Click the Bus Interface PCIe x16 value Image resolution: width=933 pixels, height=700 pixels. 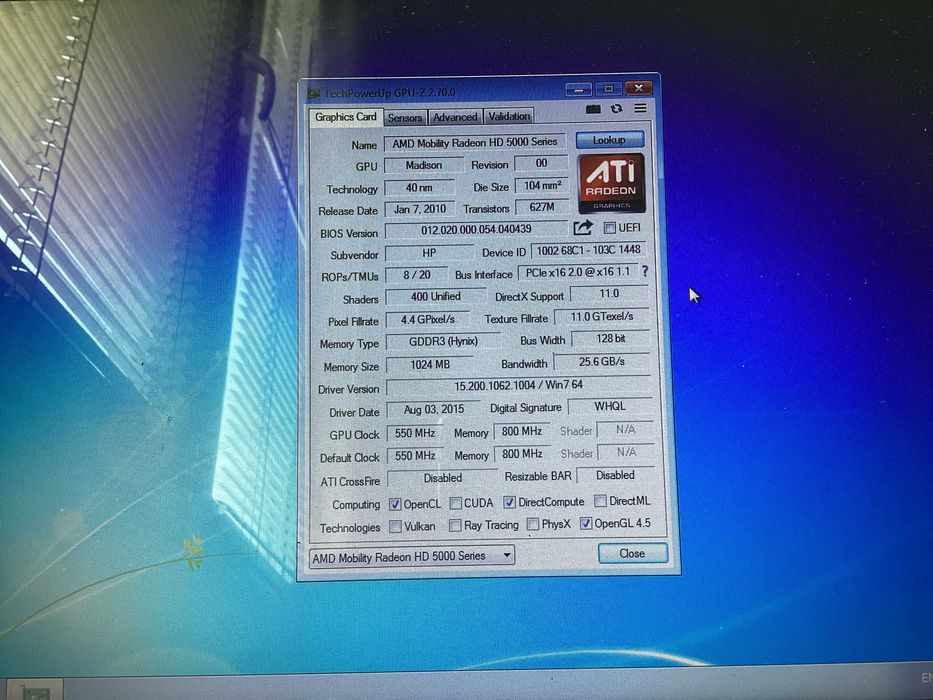[578, 272]
